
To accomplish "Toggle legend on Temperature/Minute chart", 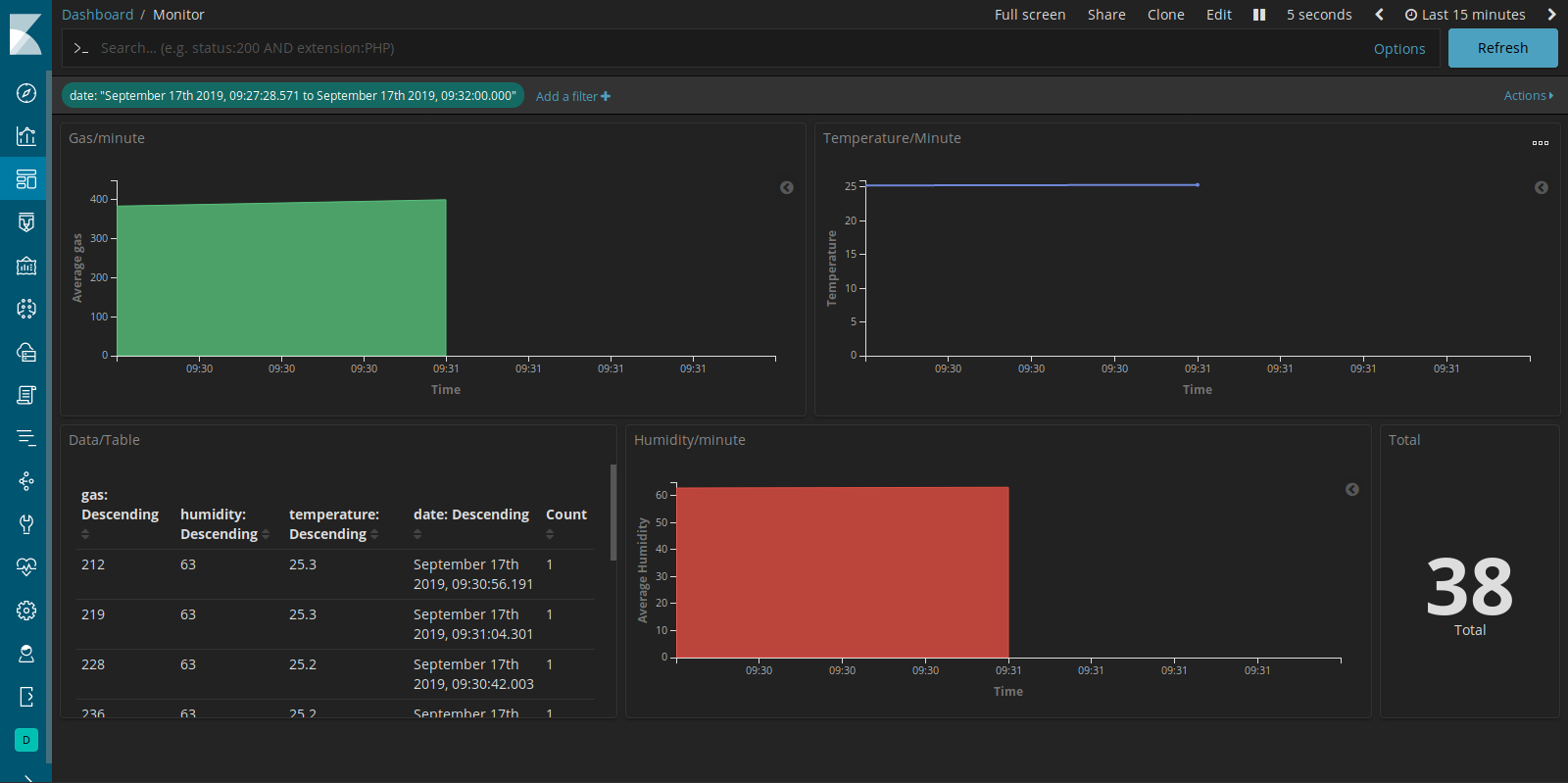I will (1542, 187).
